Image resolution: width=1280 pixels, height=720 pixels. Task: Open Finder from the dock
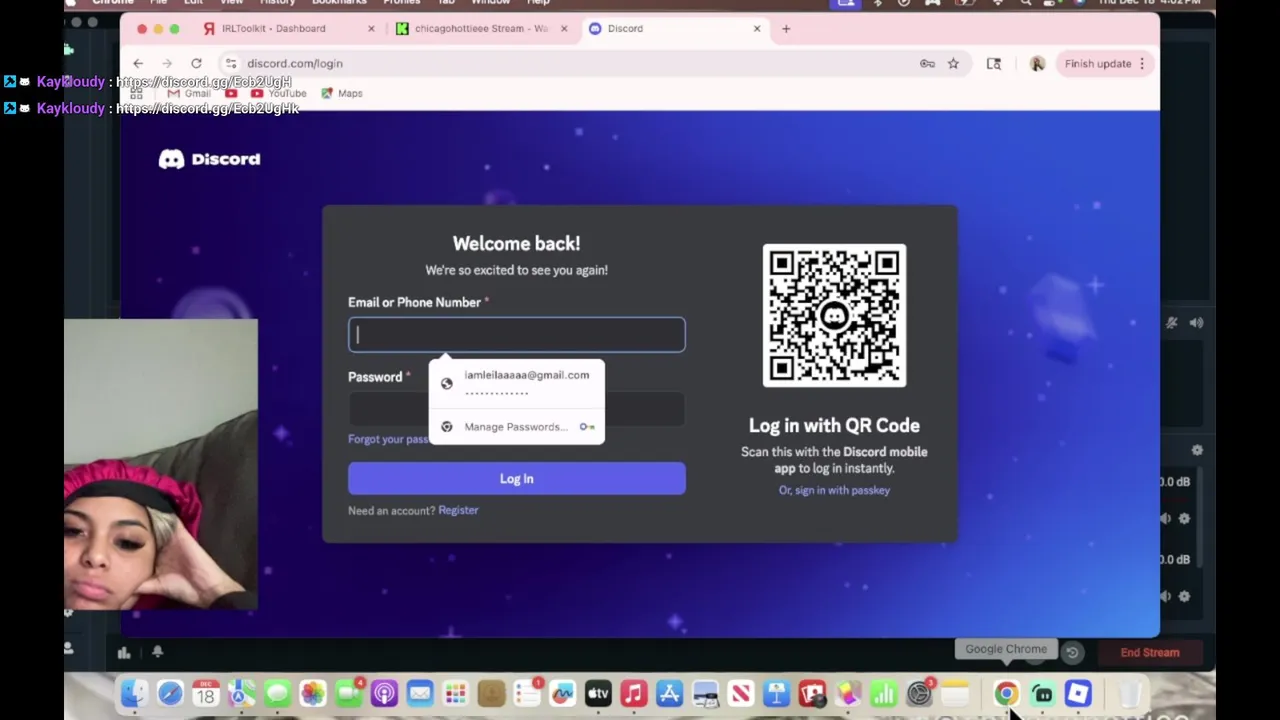[134, 693]
